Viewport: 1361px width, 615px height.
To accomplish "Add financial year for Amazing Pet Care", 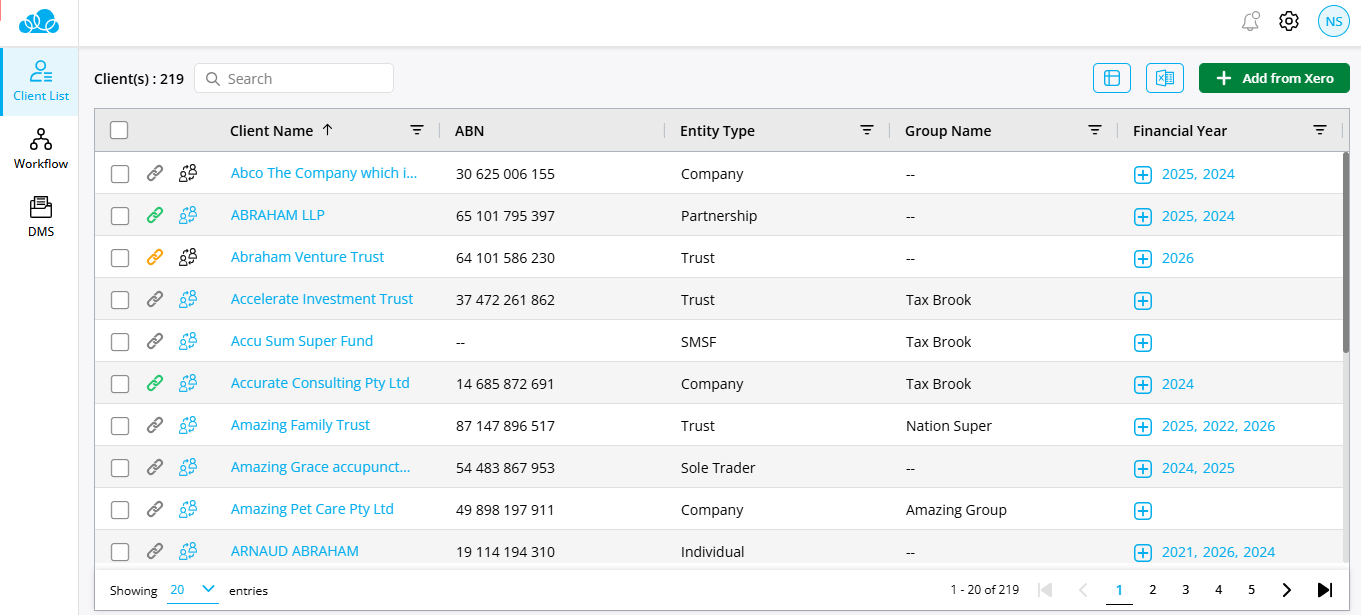I will pyautogui.click(x=1143, y=510).
